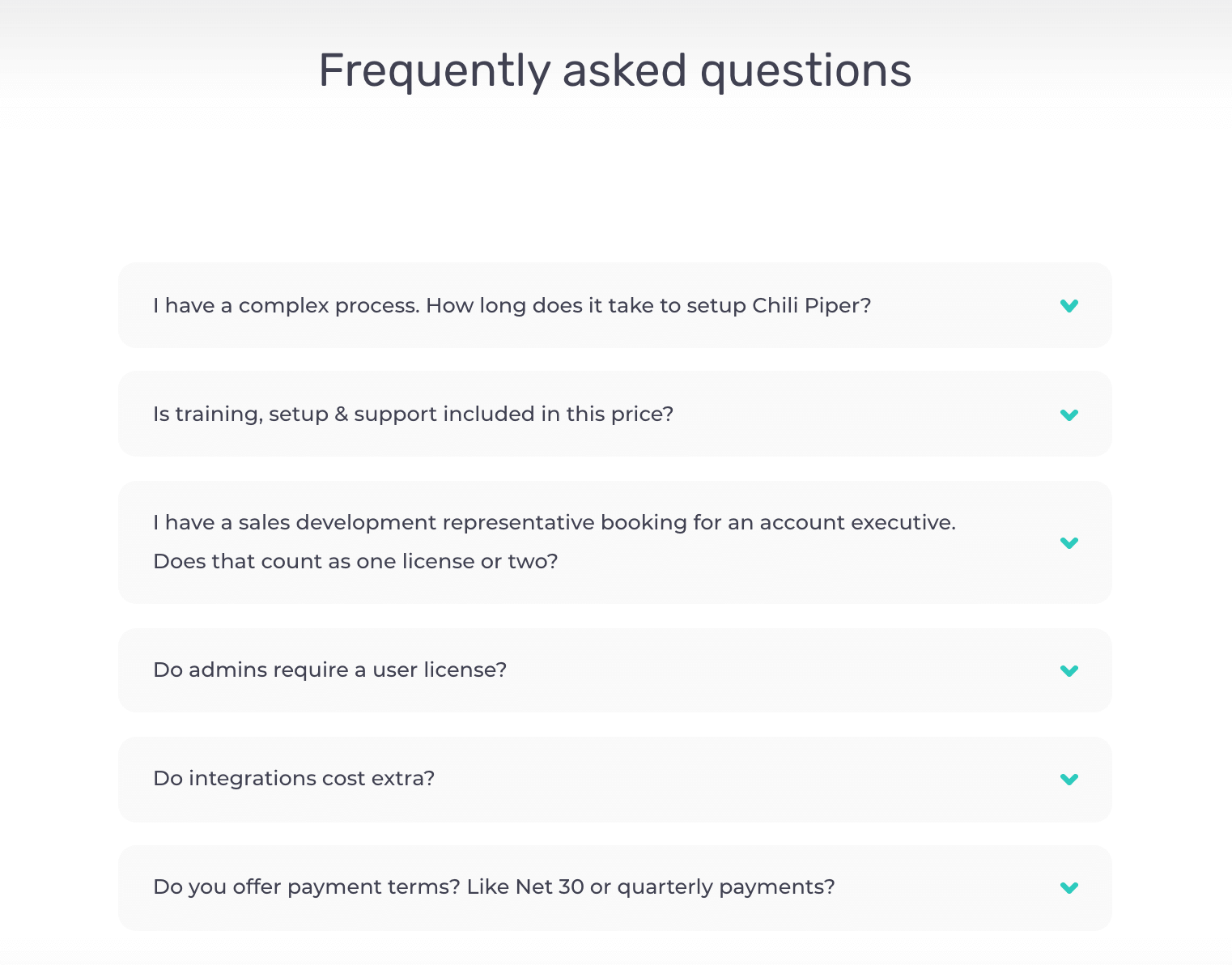Expand 'Is training, setup & support included' question
The image size is (1232, 965).
pos(413,414)
